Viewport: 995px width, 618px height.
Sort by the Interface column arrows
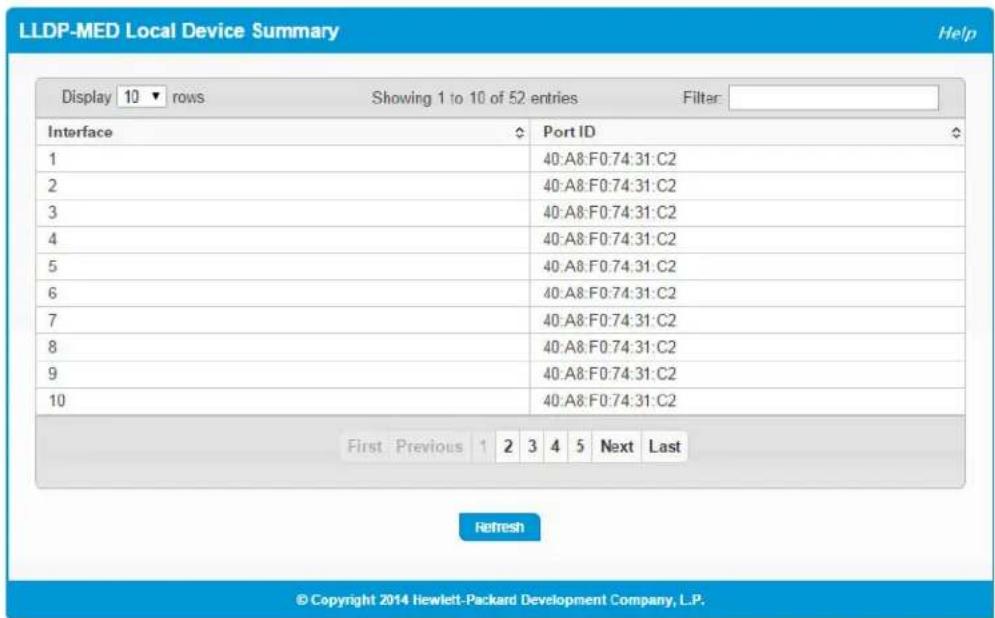click(x=519, y=133)
